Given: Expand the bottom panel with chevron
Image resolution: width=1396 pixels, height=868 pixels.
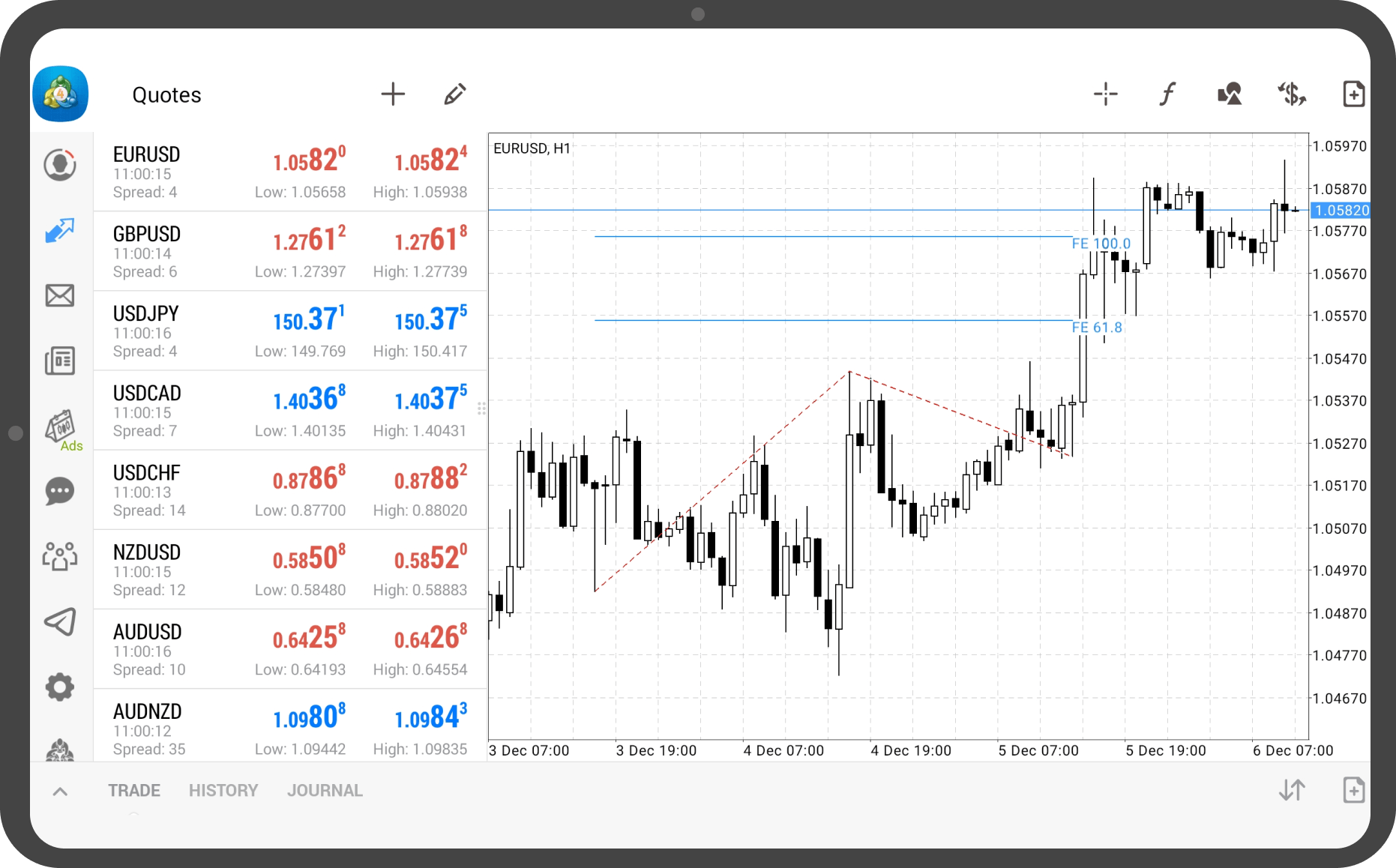Looking at the screenshot, I should tap(60, 791).
